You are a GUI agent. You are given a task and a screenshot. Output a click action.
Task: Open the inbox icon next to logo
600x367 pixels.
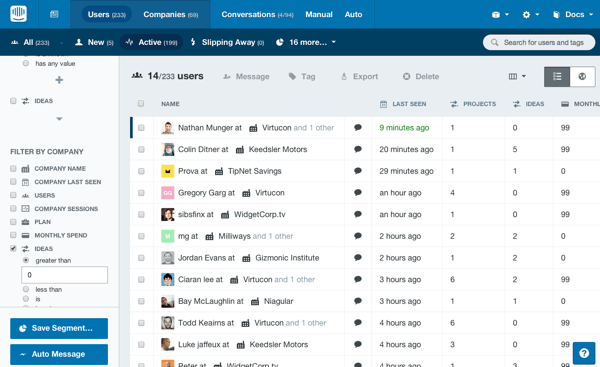[x=54, y=14]
